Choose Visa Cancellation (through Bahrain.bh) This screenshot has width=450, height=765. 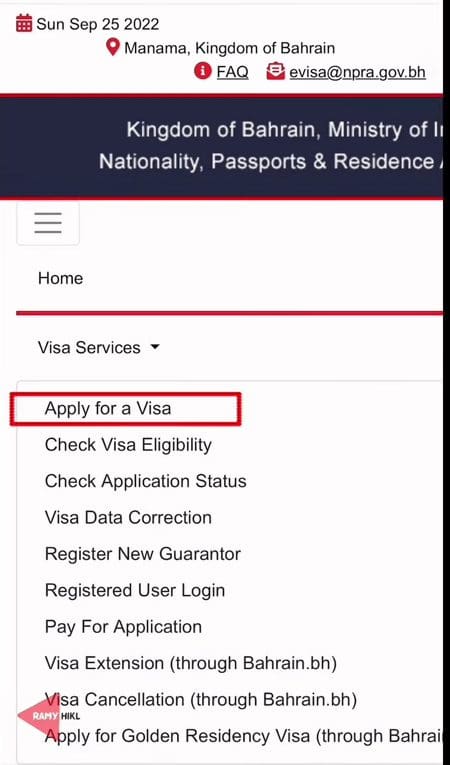pyautogui.click(x=201, y=700)
